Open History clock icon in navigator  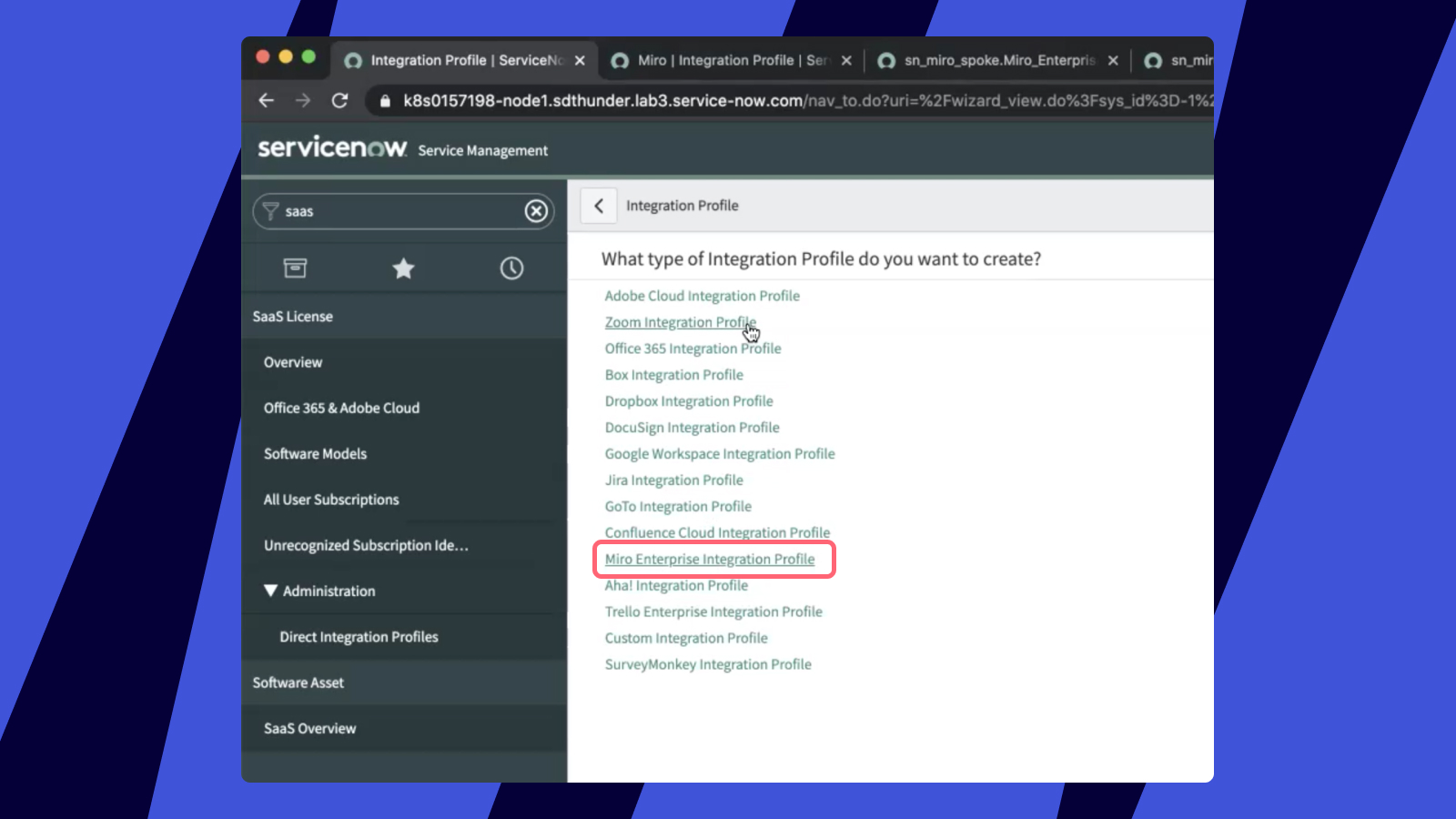click(511, 268)
